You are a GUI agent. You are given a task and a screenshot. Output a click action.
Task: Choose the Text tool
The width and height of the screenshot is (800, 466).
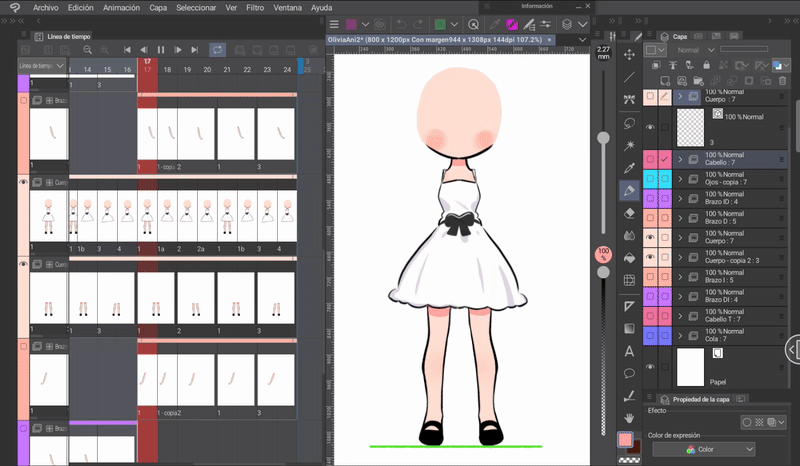click(x=629, y=351)
